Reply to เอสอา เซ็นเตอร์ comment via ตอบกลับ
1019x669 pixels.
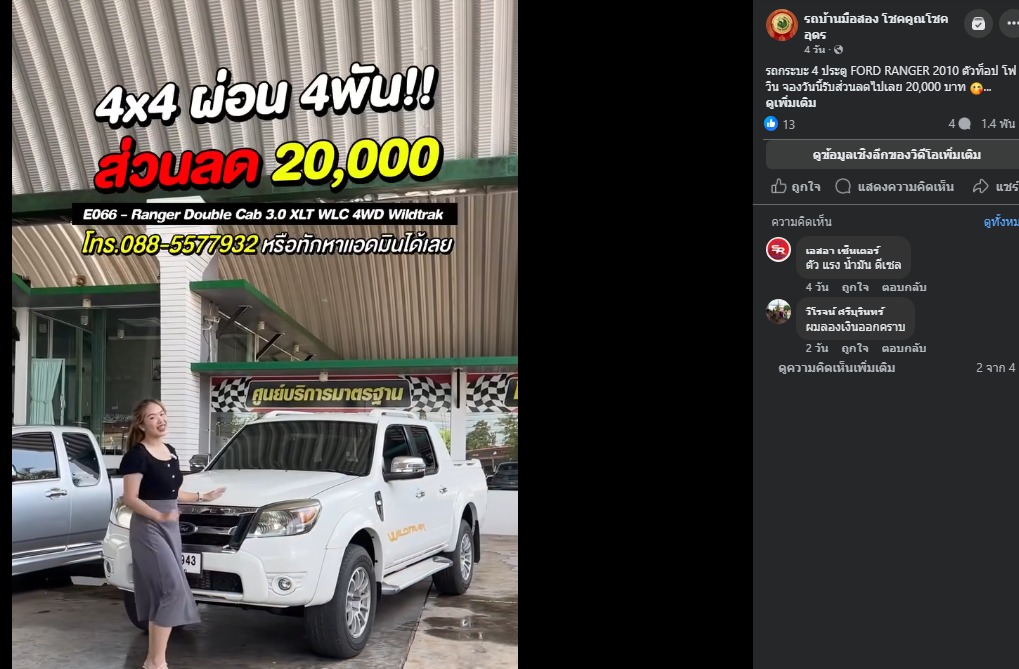pyautogui.click(x=904, y=287)
